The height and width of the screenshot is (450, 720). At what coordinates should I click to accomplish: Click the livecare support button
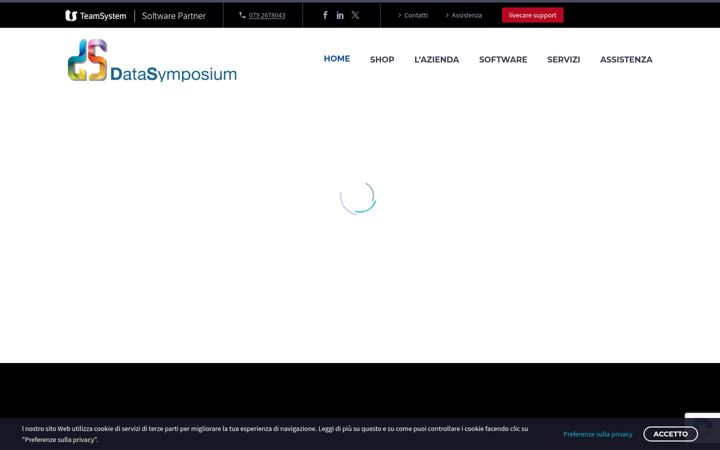(x=533, y=15)
